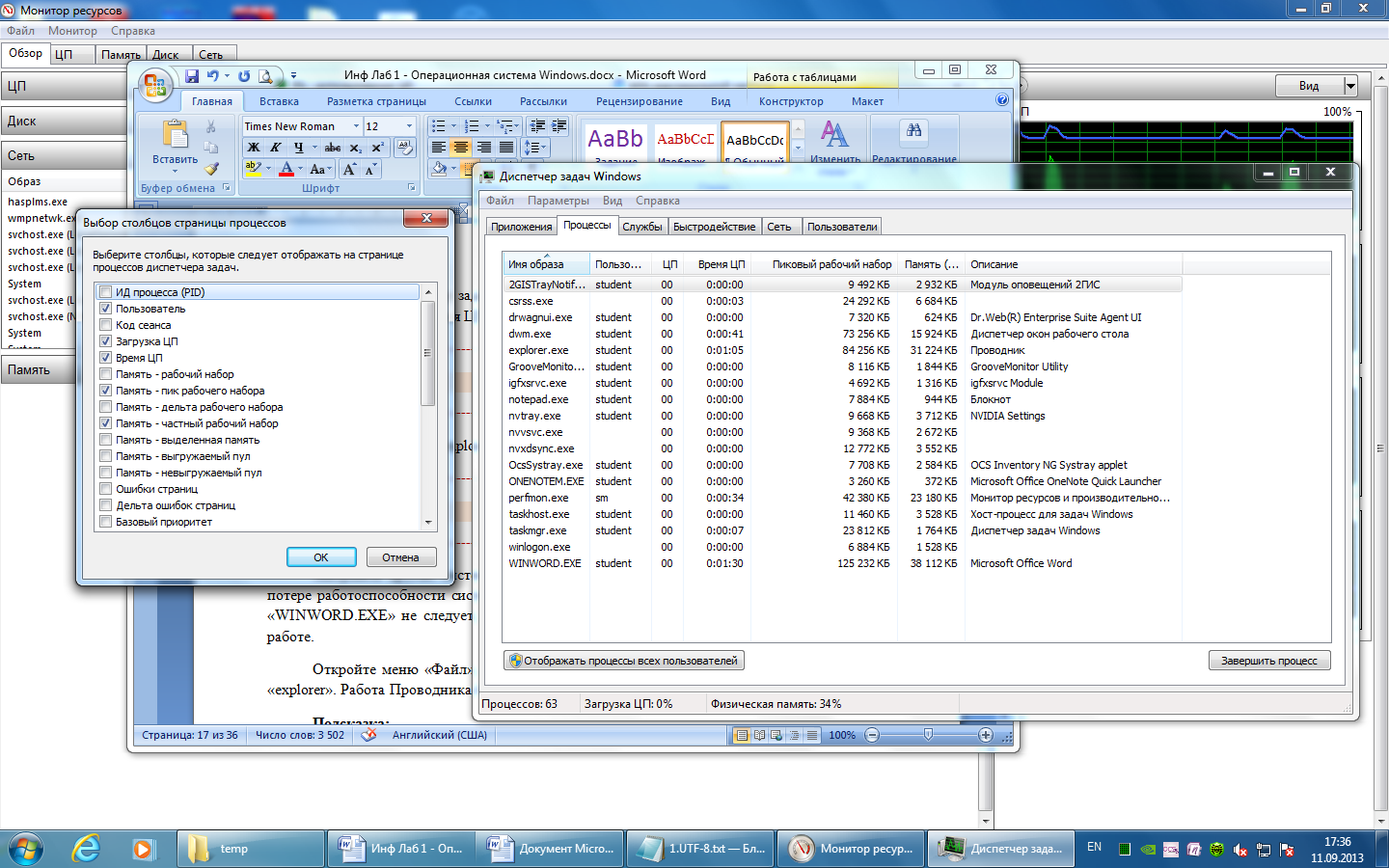This screenshot has height=868, width=1389.
Task: Click the Format Painter brush icon
Action: (x=211, y=168)
